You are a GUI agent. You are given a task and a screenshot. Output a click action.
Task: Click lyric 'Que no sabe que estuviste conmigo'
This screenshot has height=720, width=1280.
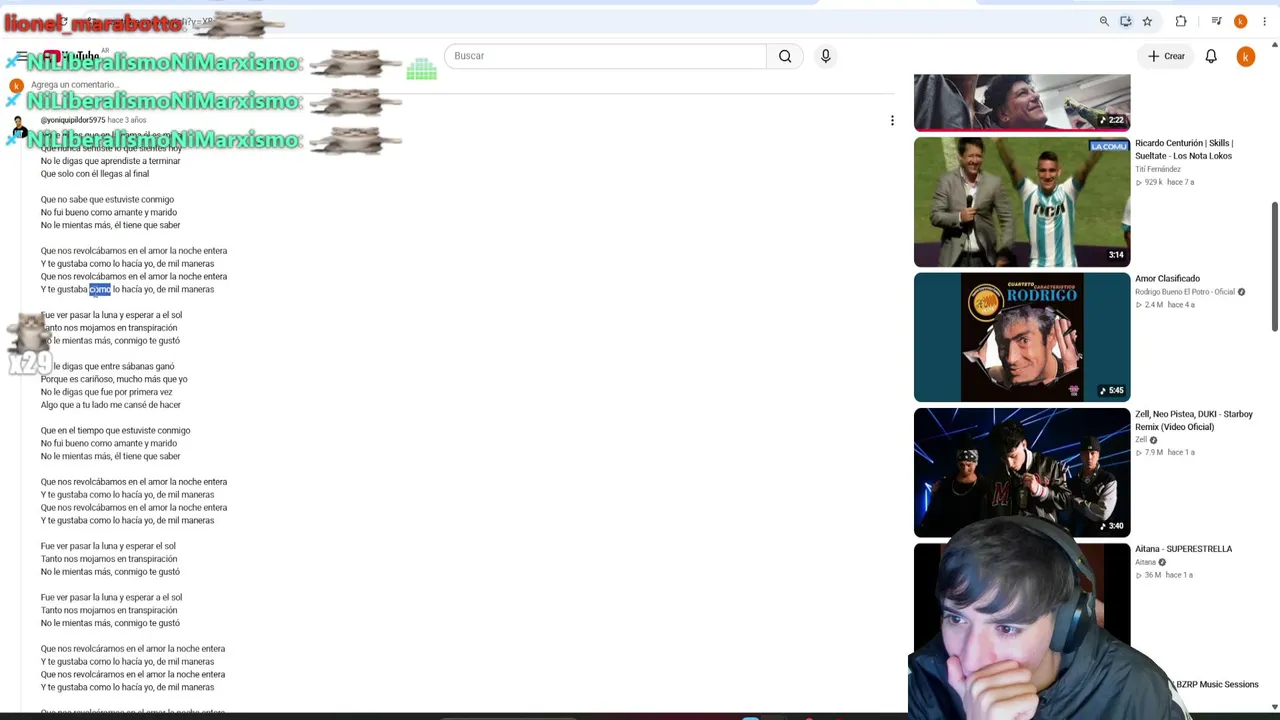click(107, 199)
